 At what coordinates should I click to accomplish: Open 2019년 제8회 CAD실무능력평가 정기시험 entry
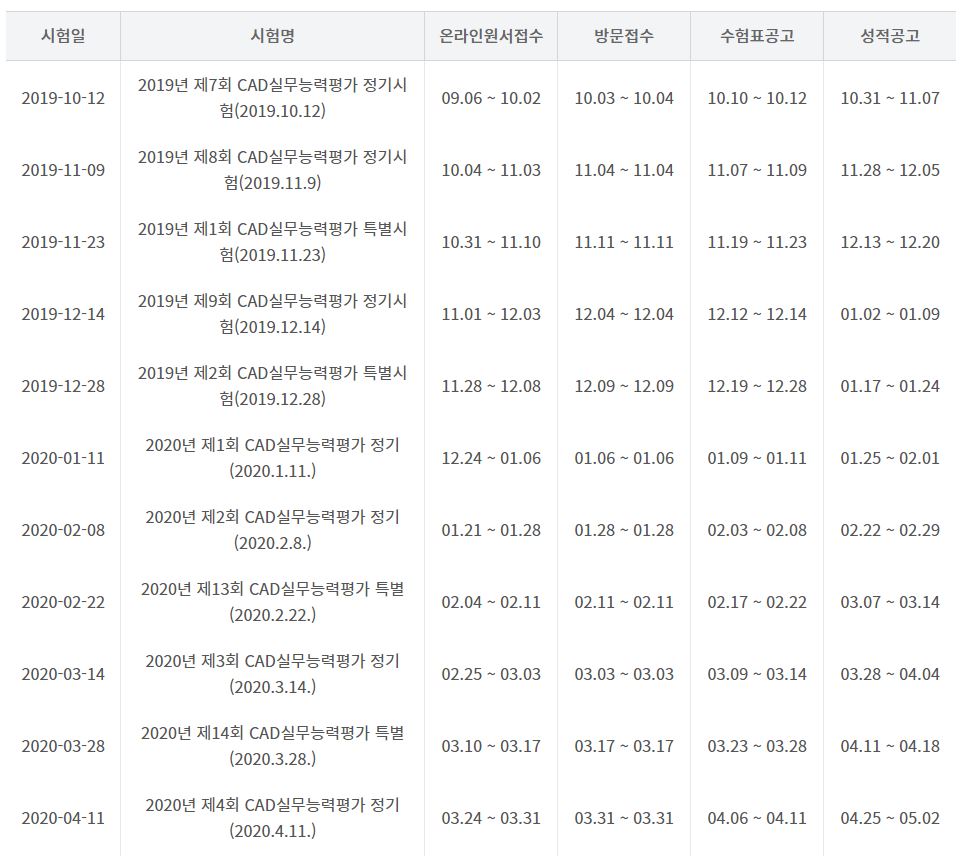point(273,170)
